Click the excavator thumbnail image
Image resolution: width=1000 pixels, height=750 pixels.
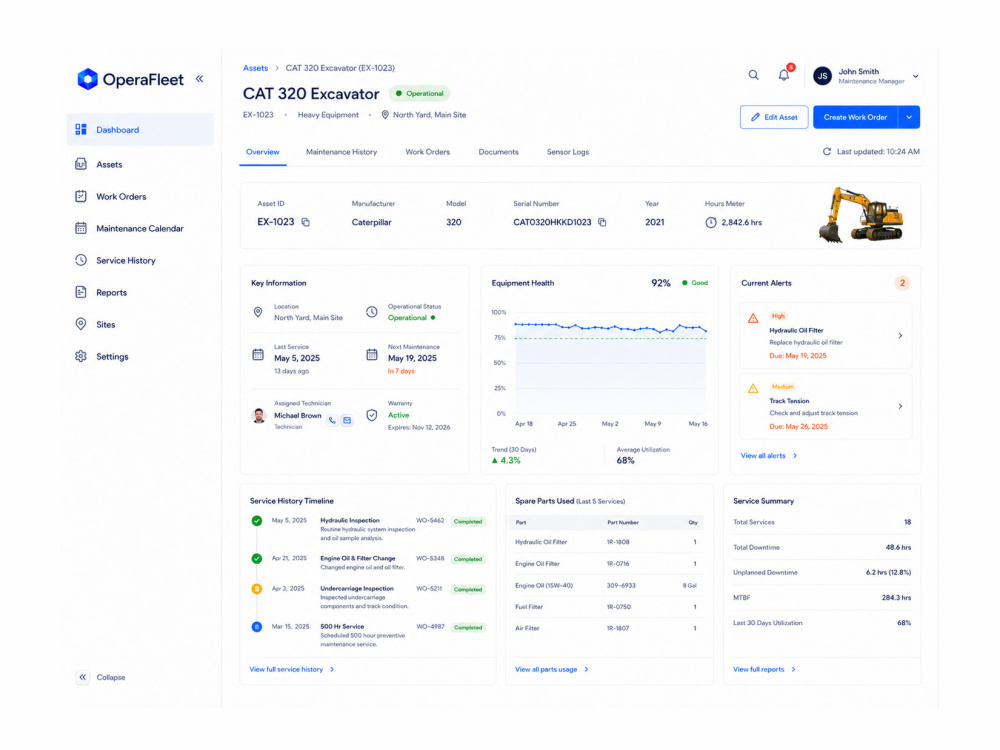point(861,215)
